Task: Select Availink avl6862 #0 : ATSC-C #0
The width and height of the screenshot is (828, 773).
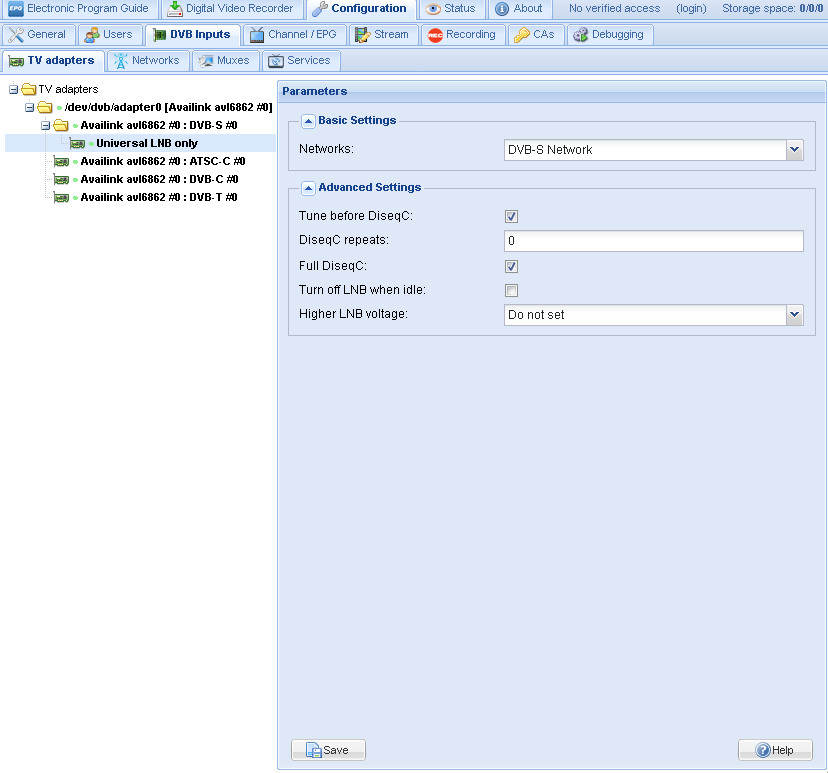Action: tap(163, 161)
